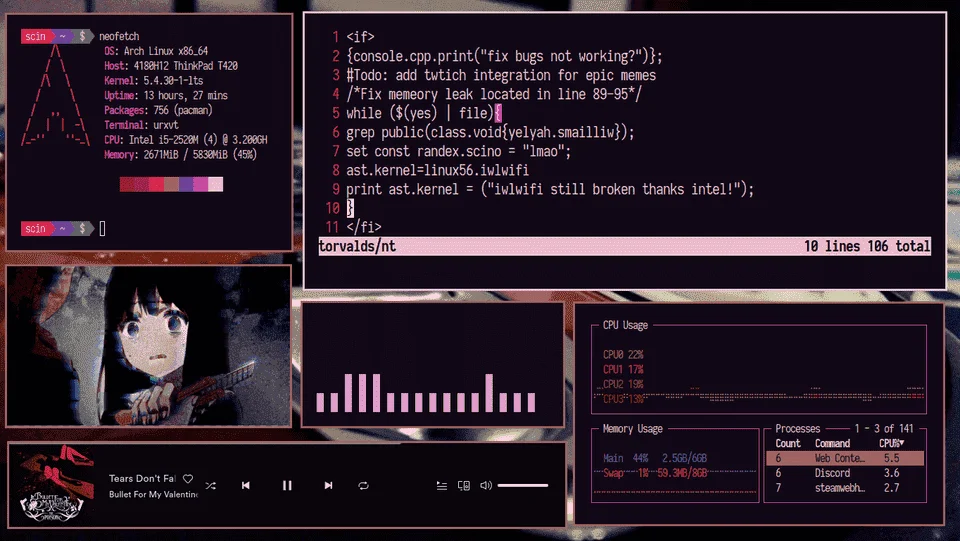Click the CPU1 17% label
The width and height of the screenshot is (960, 541).
[623, 369]
